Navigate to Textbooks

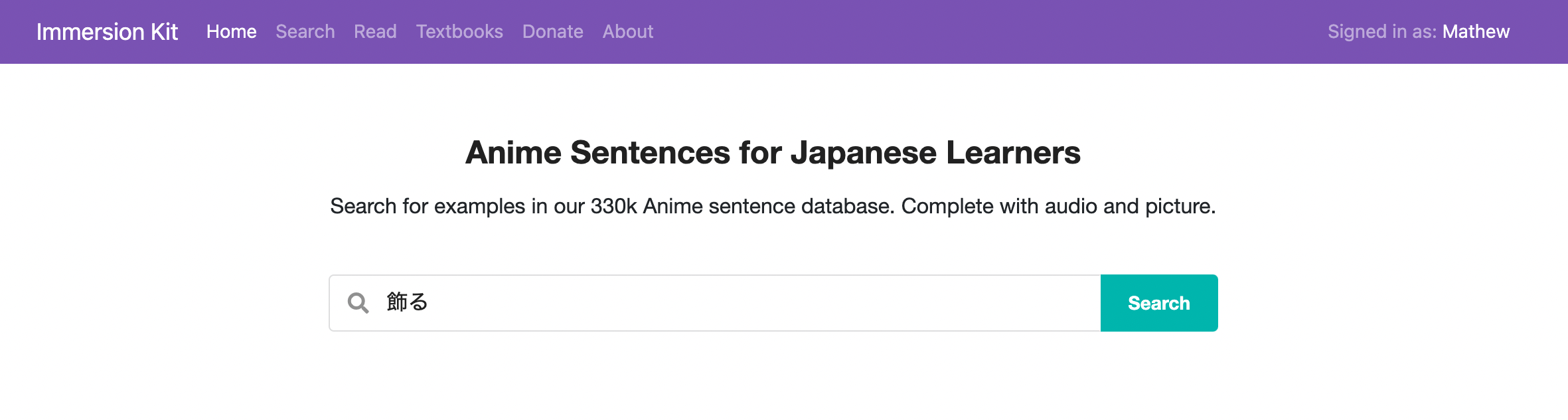click(459, 32)
